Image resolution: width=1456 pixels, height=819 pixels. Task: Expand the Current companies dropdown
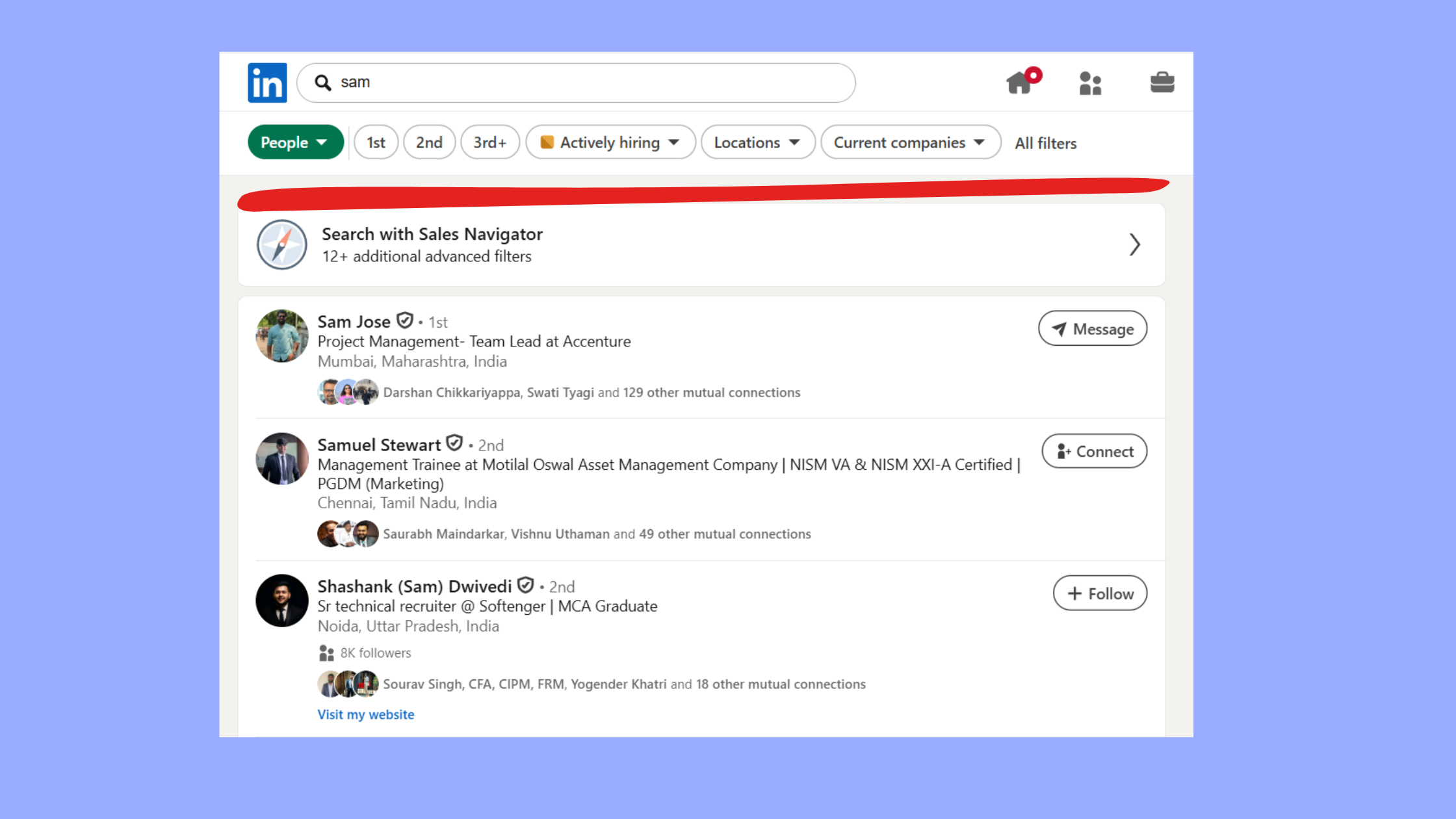[911, 142]
